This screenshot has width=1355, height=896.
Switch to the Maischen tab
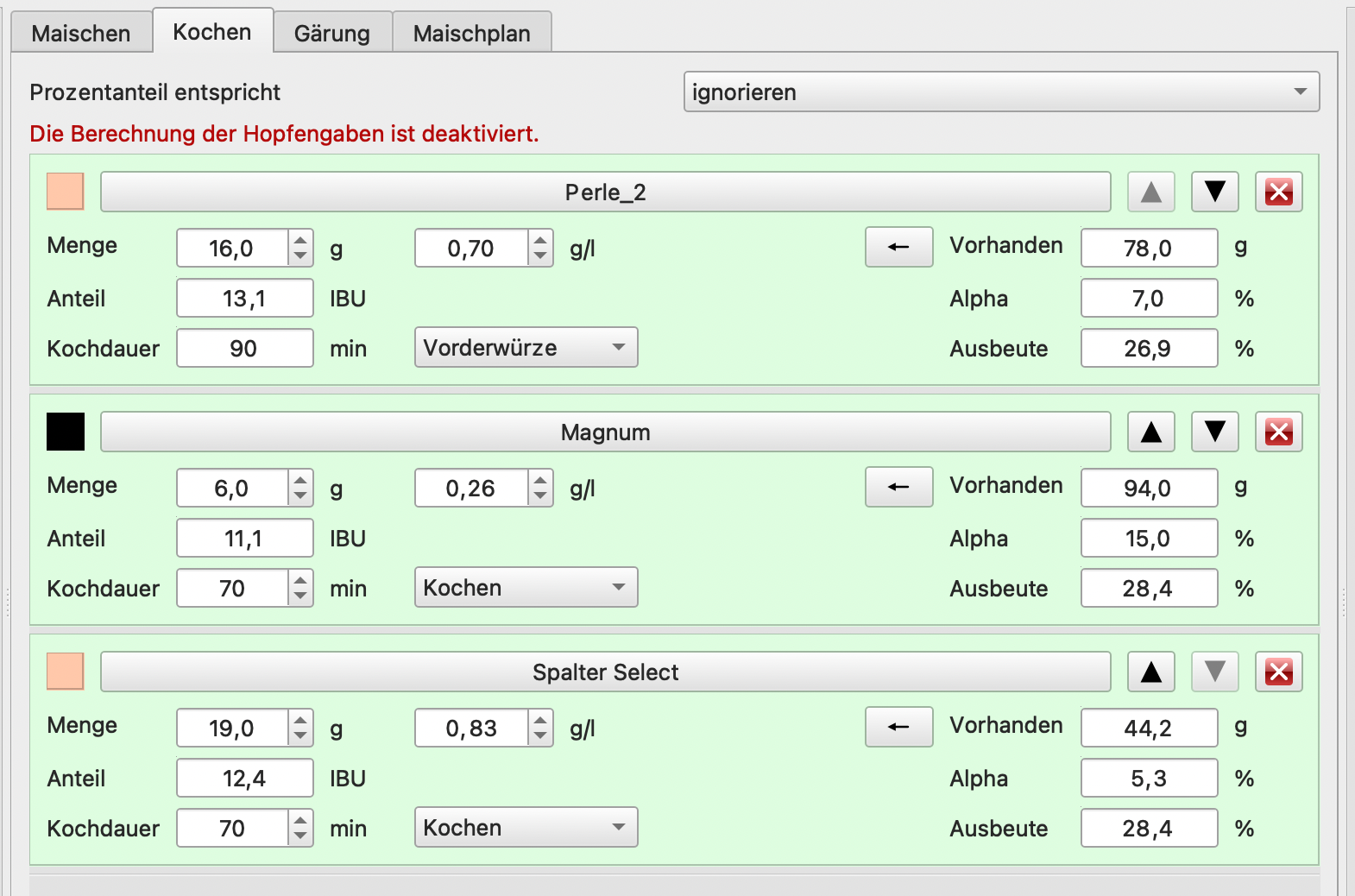point(81,34)
